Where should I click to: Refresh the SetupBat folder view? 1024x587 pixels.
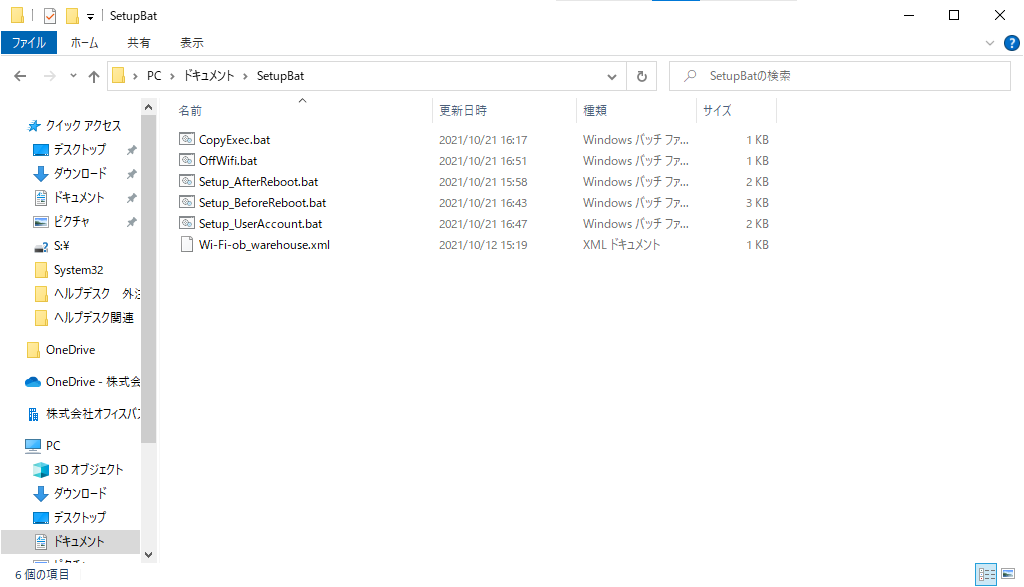(641, 76)
